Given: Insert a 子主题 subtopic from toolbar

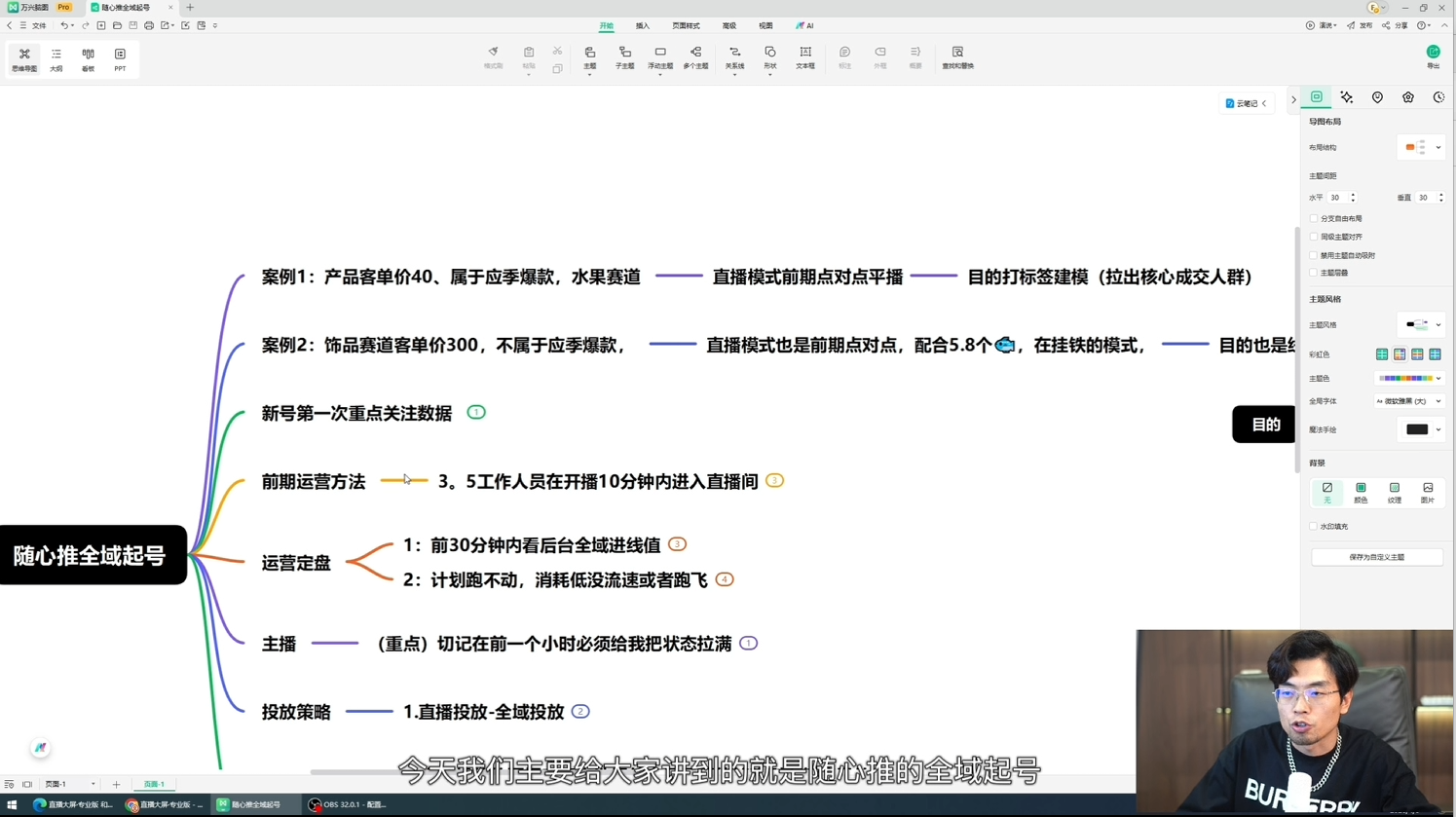Looking at the screenshot, I should click(x=624, y=57).
